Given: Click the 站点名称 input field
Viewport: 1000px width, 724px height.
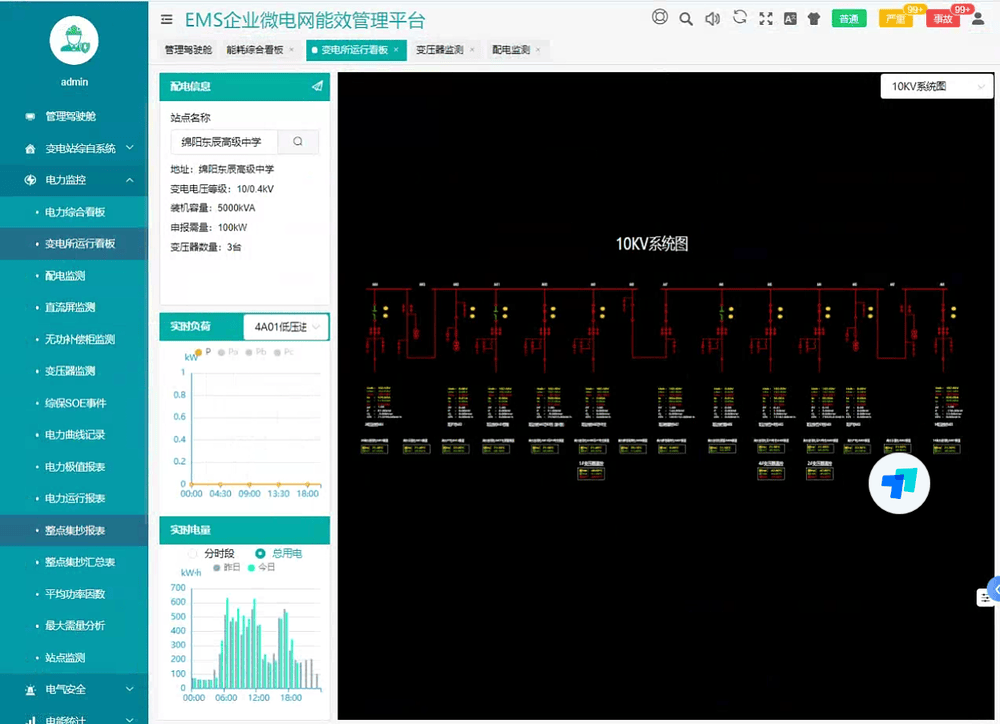Looking at the screenshot, I should click(224, 141).
